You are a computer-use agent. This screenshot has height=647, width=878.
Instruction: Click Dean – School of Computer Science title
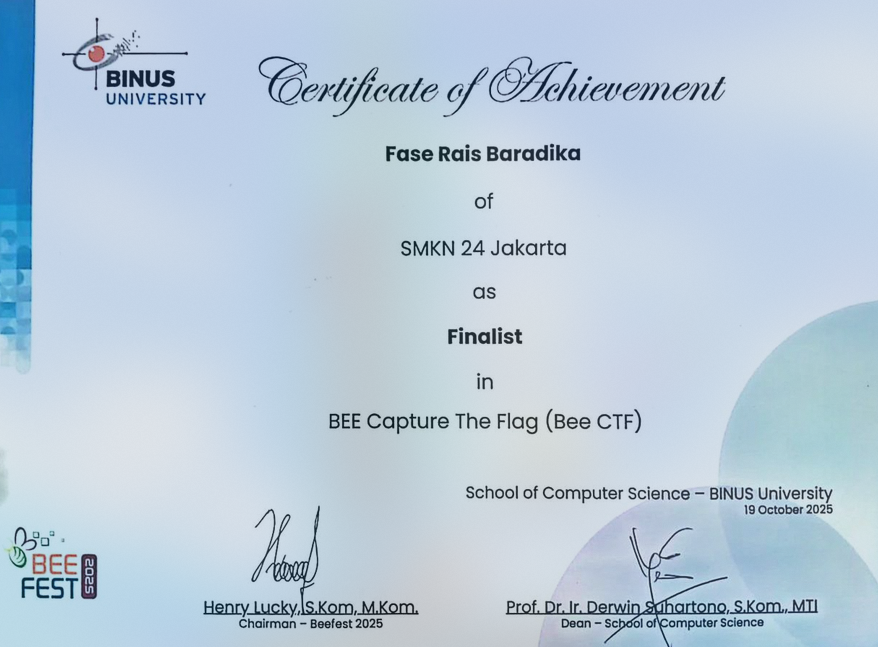pos(662,622)
